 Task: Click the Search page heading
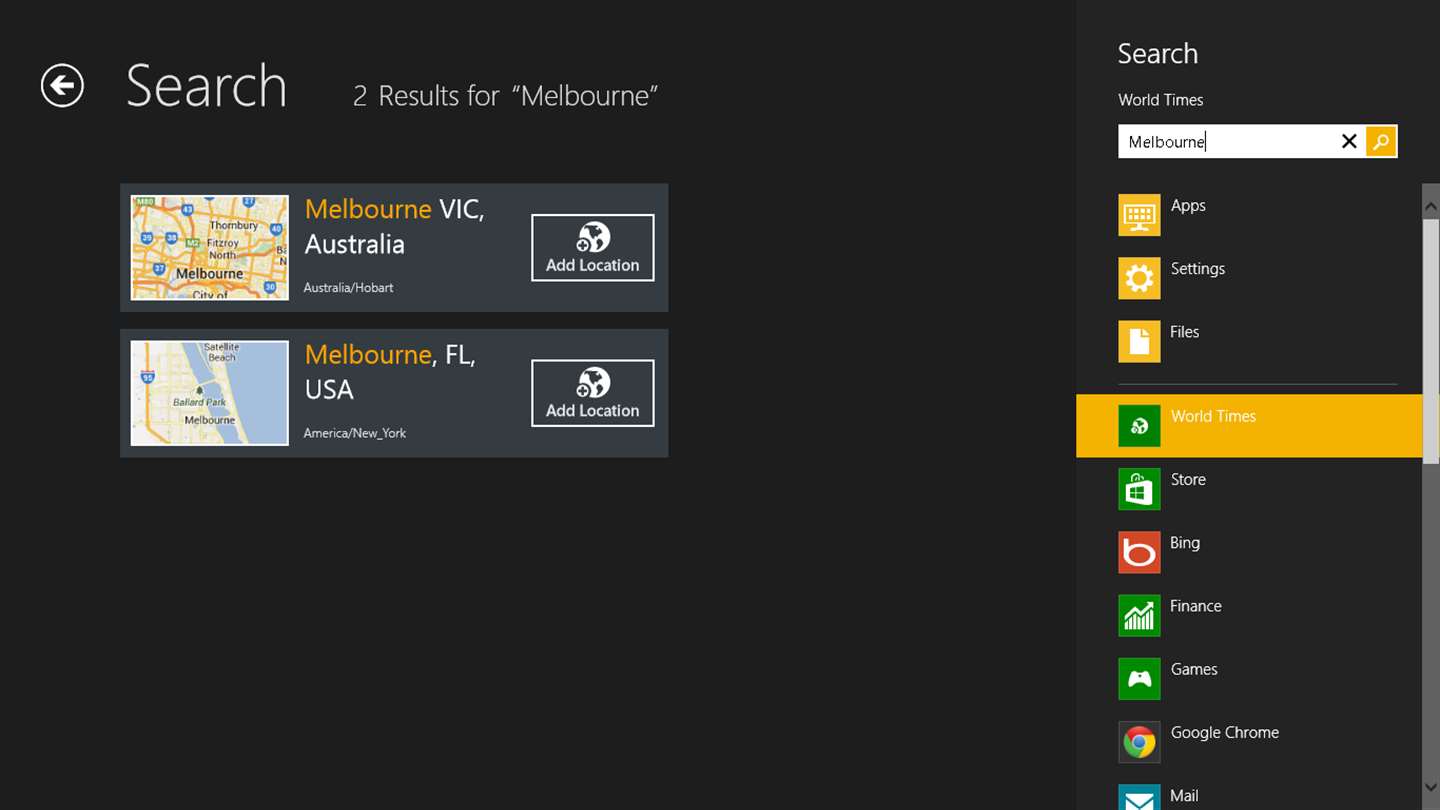point(206,86)
